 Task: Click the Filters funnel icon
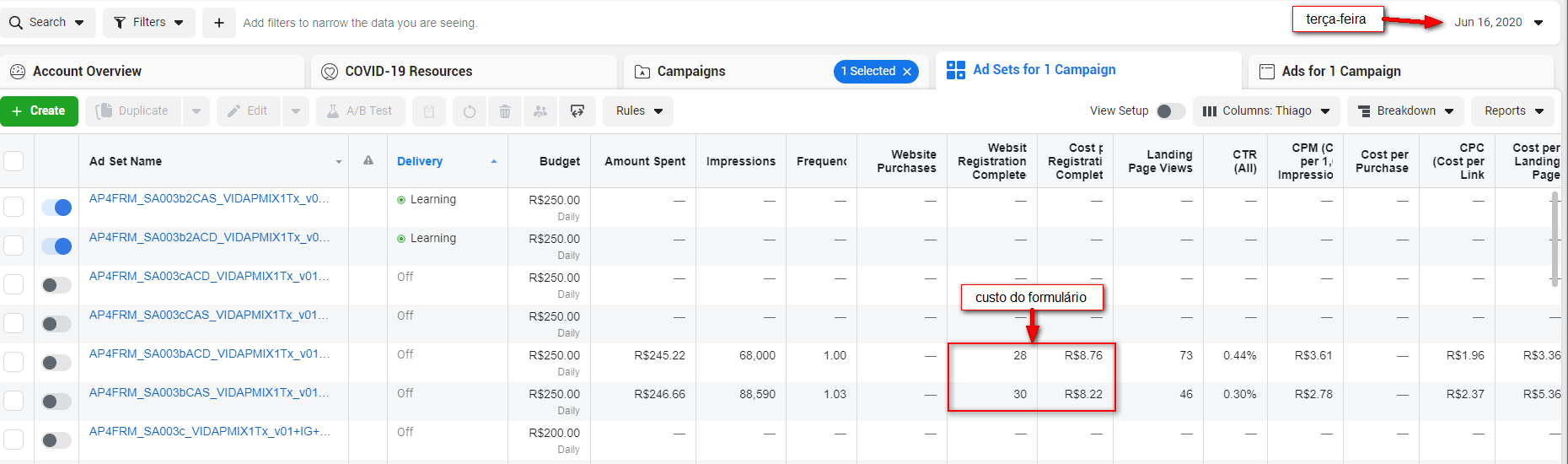click(x=120, y=23)
